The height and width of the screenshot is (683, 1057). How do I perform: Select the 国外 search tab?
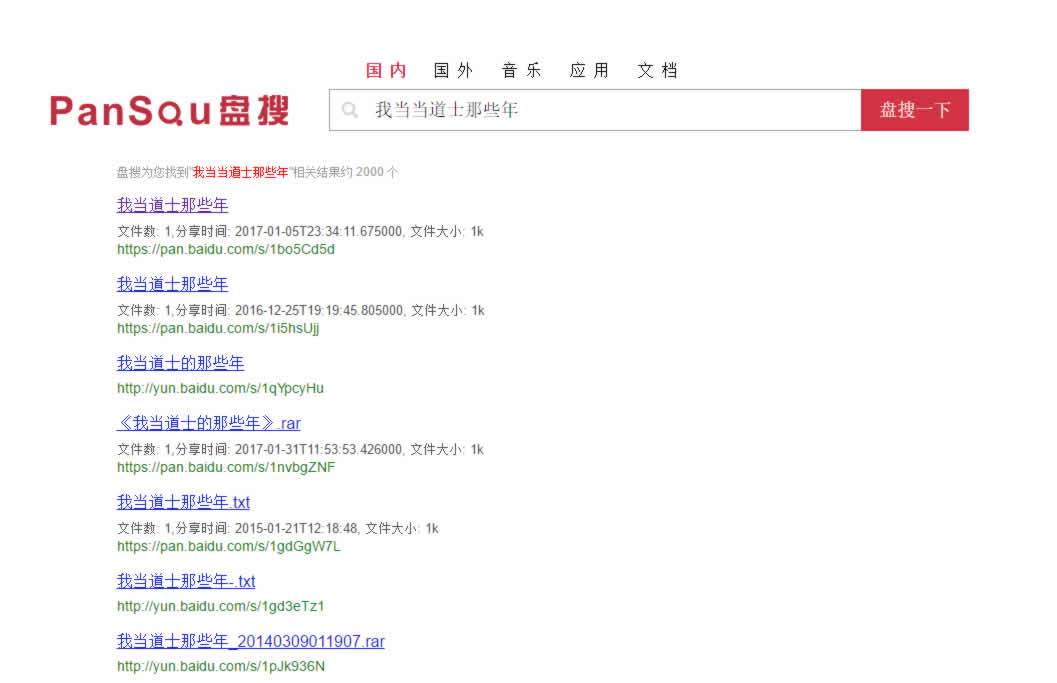point(453,71)
